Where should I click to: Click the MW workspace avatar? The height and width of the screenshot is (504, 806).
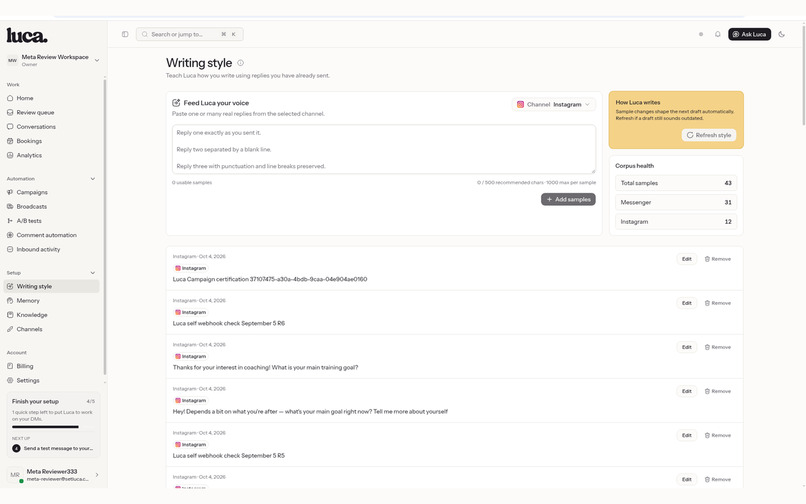click(12, 60)
